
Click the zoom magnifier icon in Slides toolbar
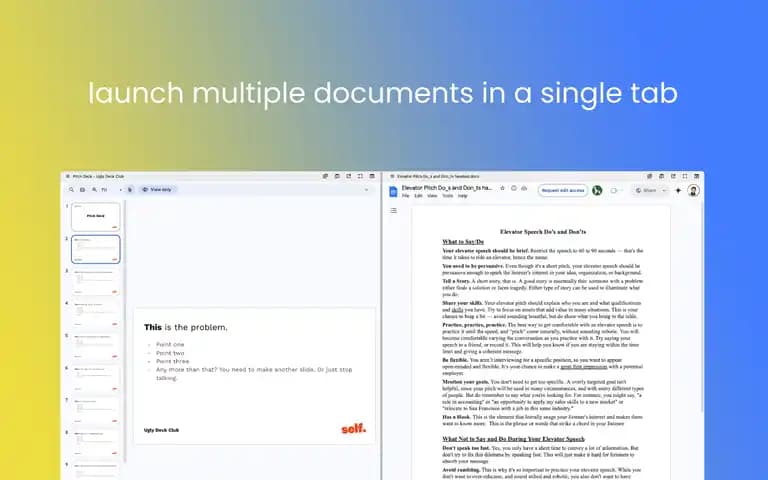(x=95, y=190)
